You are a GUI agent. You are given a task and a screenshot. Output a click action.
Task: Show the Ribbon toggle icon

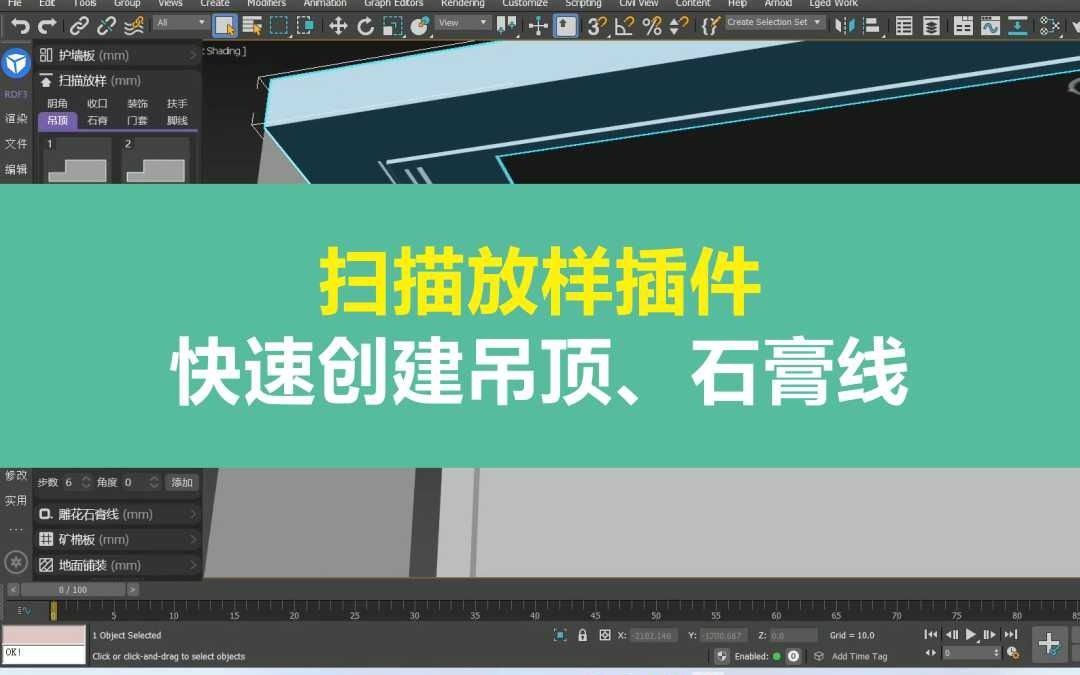coord(963,26)
